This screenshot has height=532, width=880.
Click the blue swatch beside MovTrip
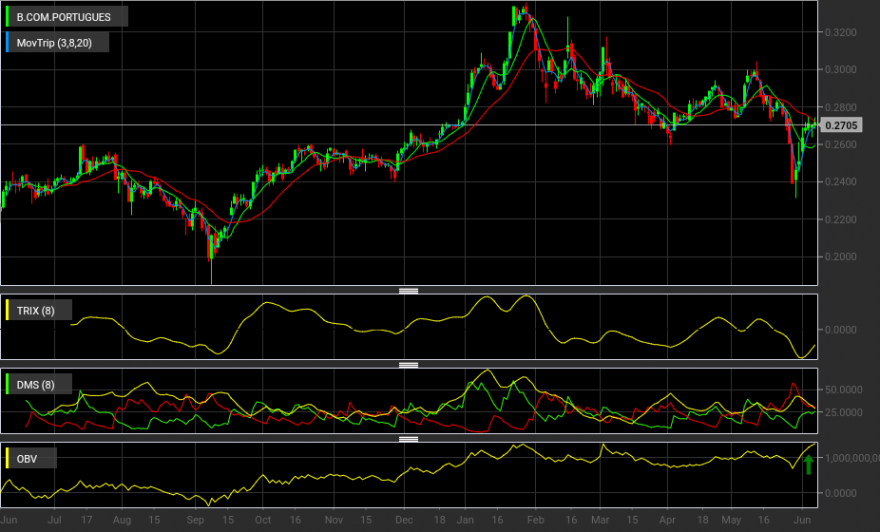pyautogui.click(x=7, y=43)
